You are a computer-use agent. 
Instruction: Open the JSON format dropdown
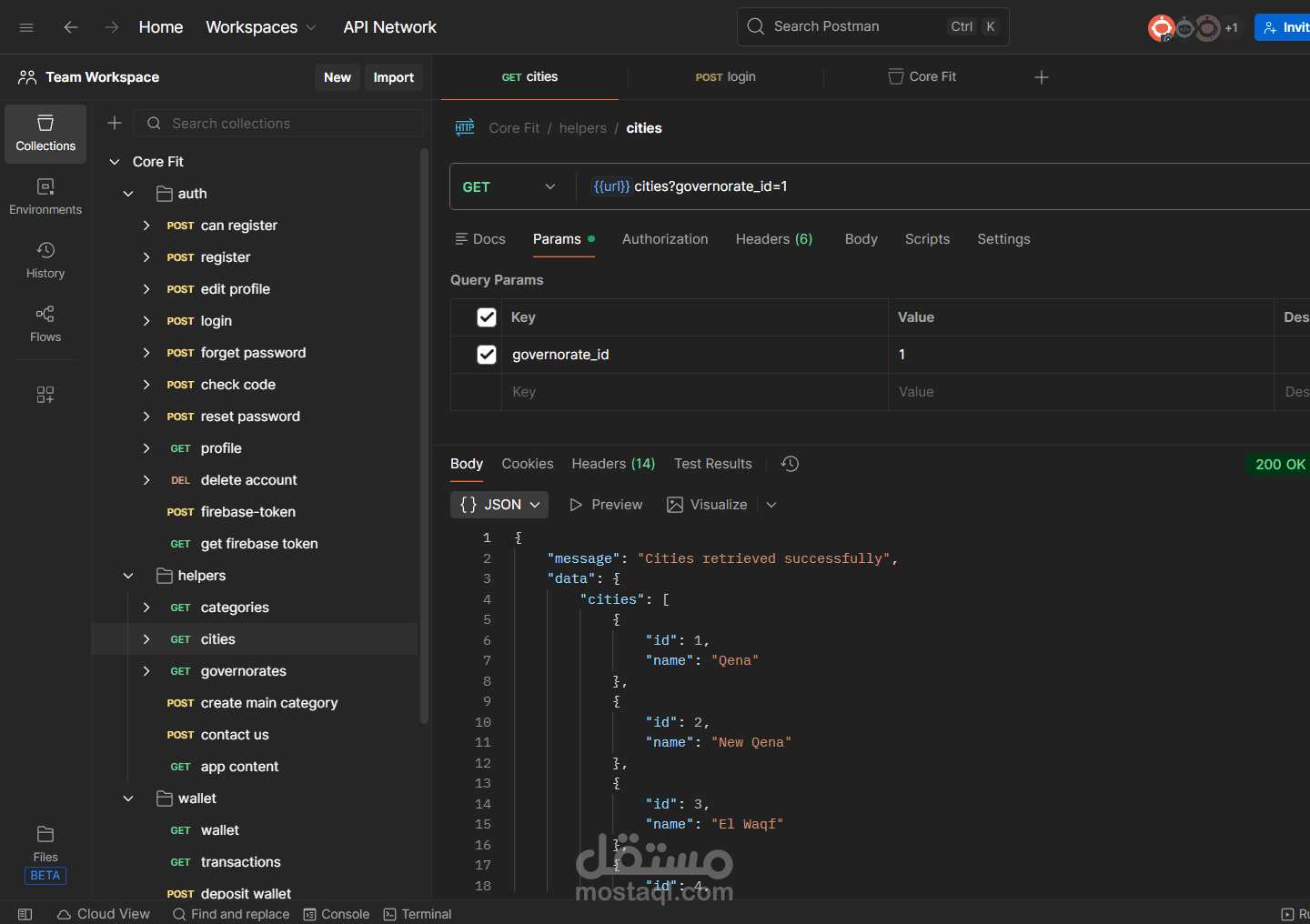pyautogui.click(x=499, y=505)
